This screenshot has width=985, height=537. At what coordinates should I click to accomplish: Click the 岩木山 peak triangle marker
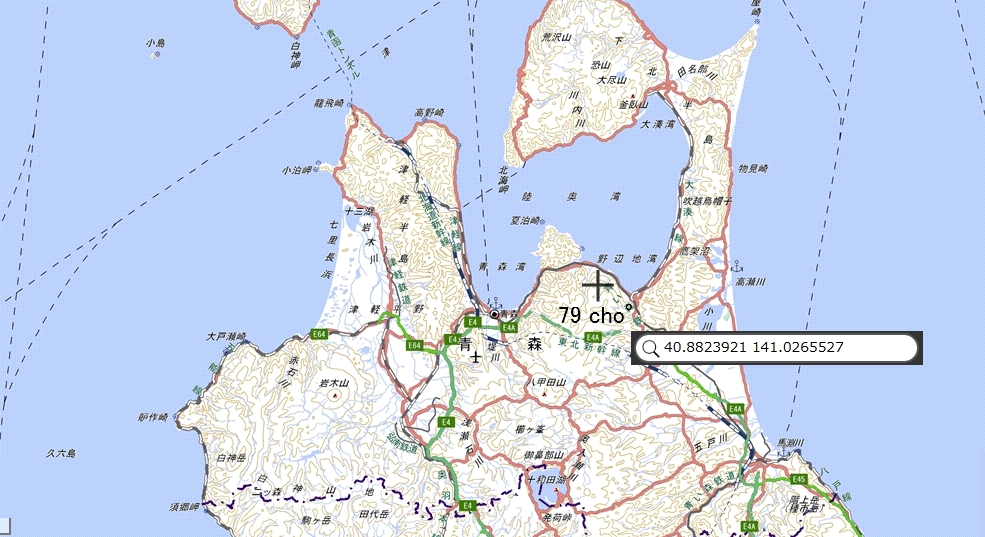334,394
